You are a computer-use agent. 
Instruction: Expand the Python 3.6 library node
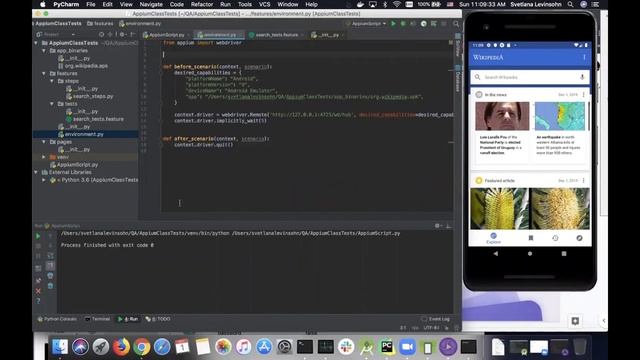pyautogui.click(x=44, y=180)
